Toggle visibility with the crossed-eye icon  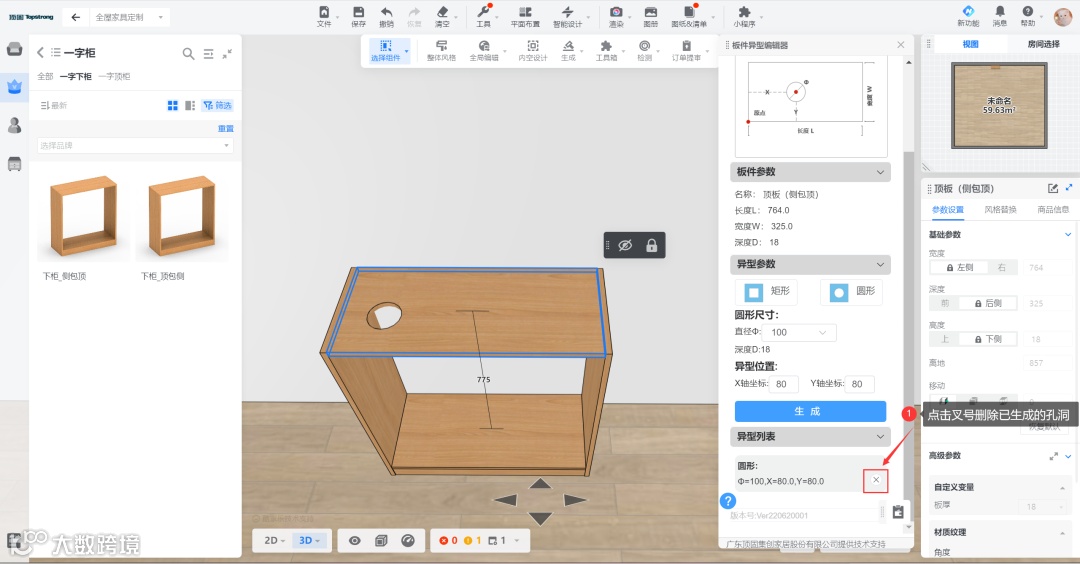point(624,245)
